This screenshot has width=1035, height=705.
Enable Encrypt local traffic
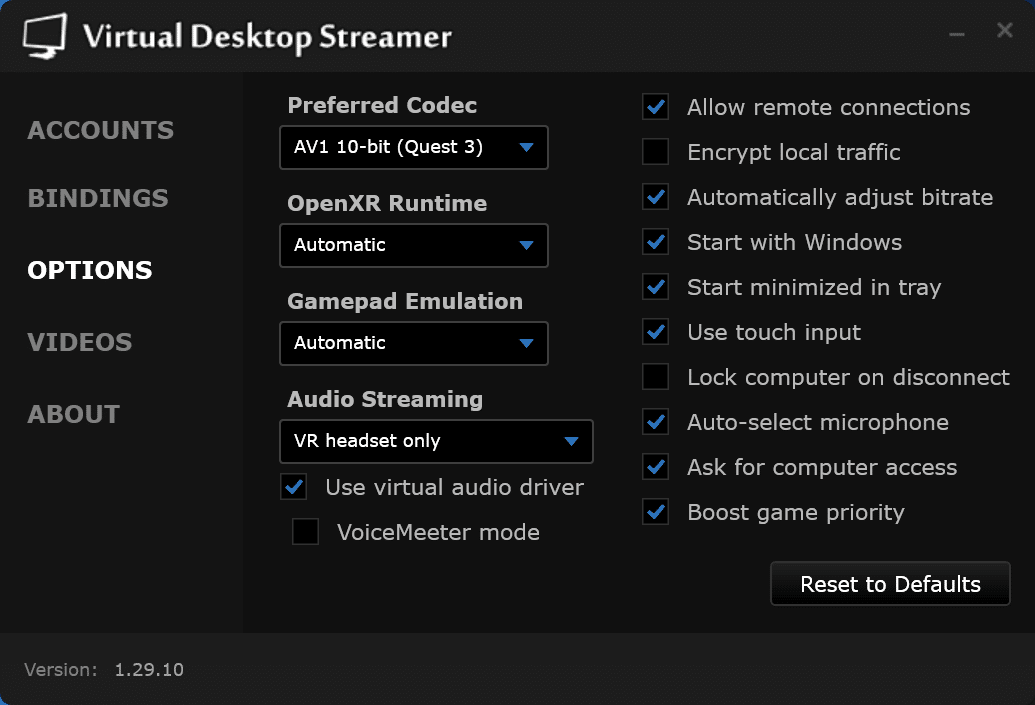click(656, 152)
